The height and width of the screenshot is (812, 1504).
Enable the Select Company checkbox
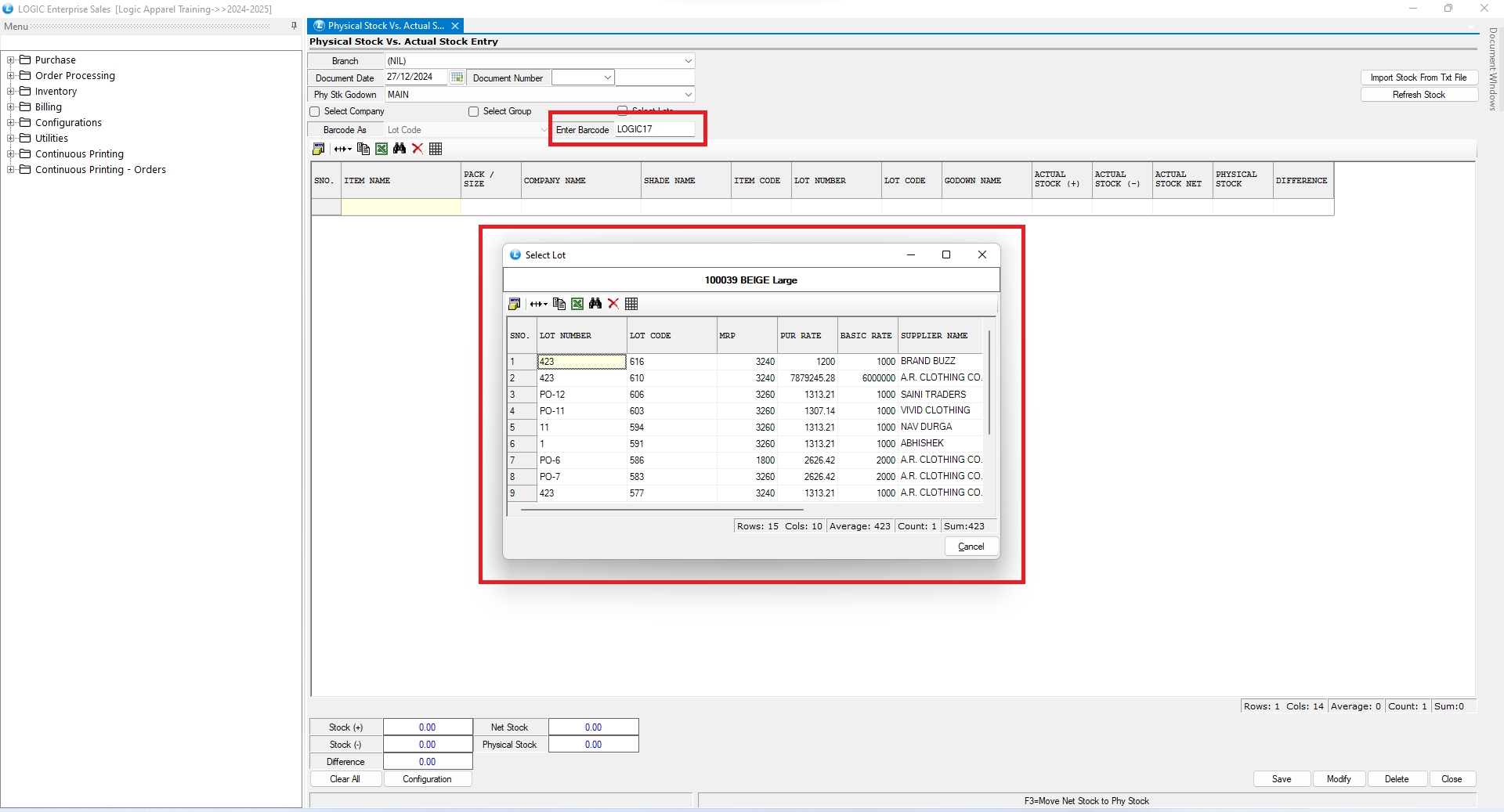click(315, 112)
